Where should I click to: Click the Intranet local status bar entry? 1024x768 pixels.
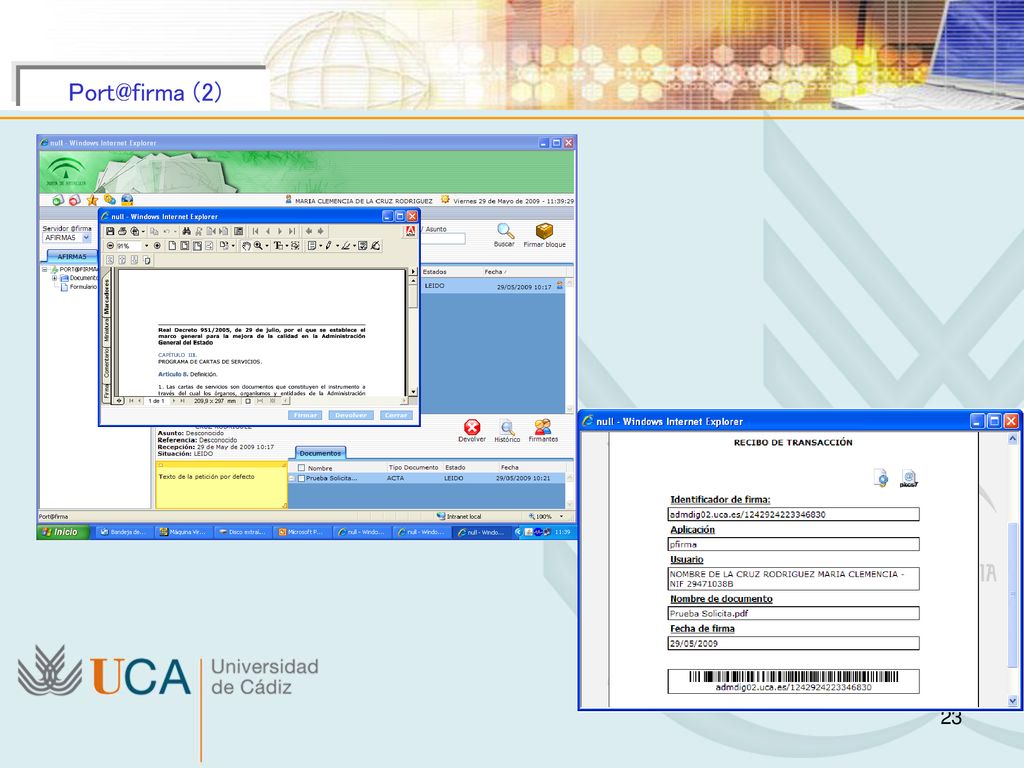point(459,517)
